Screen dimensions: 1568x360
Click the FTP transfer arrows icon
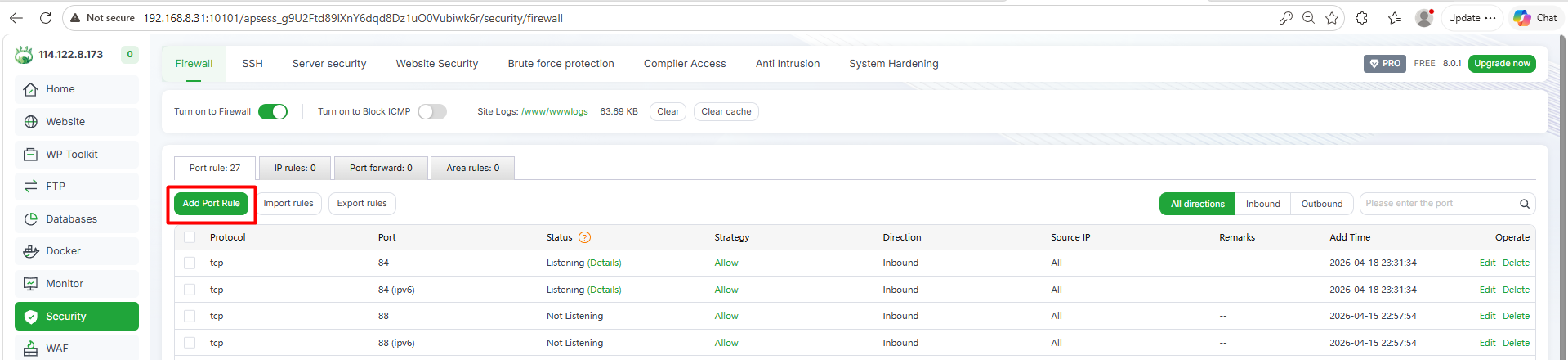31,187
